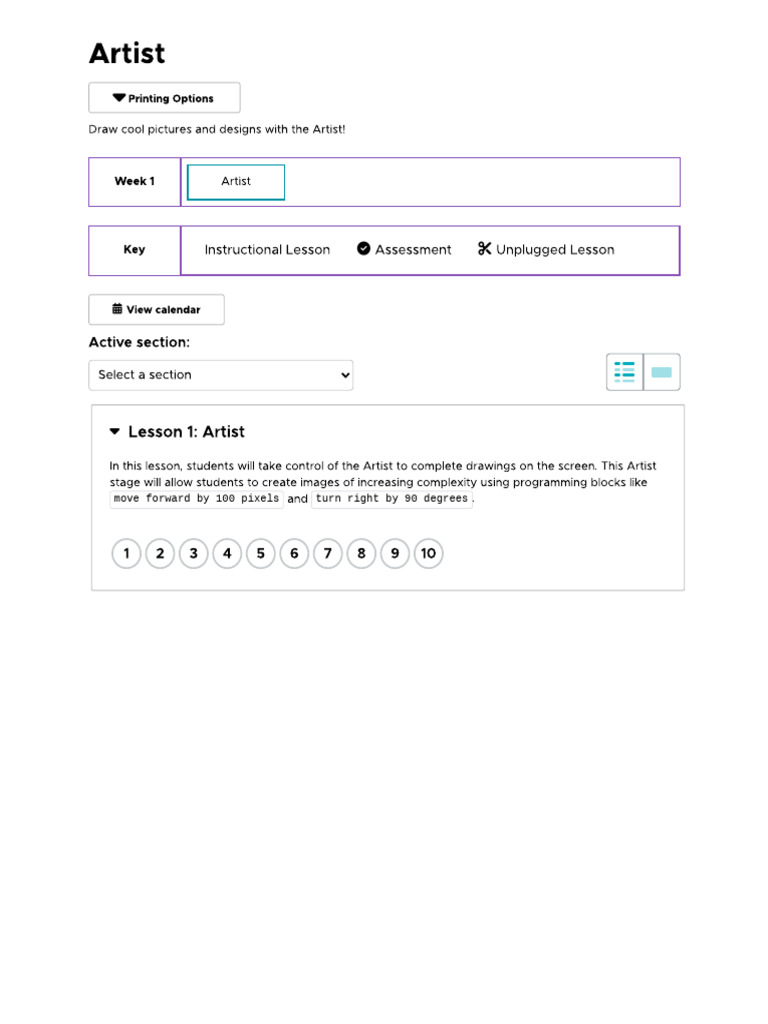768x1024 pixels.
Task: Go to puzzle level 4
Action: (227, 553)
